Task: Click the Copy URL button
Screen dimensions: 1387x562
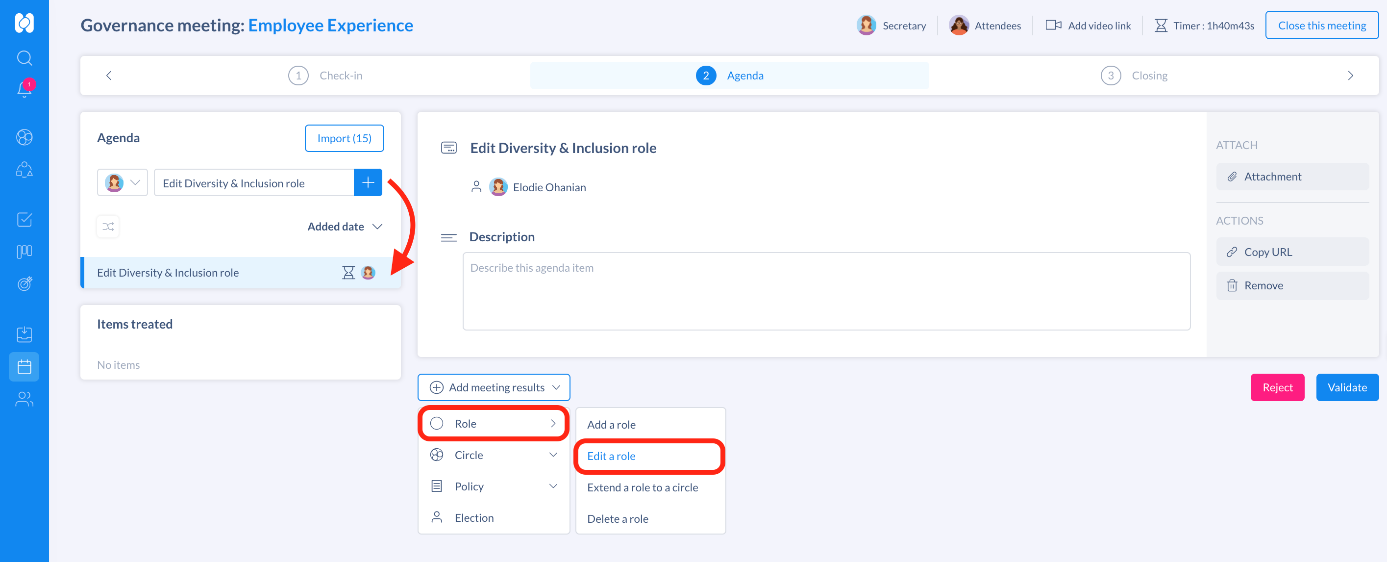Action: click(x=1292, y=252)
